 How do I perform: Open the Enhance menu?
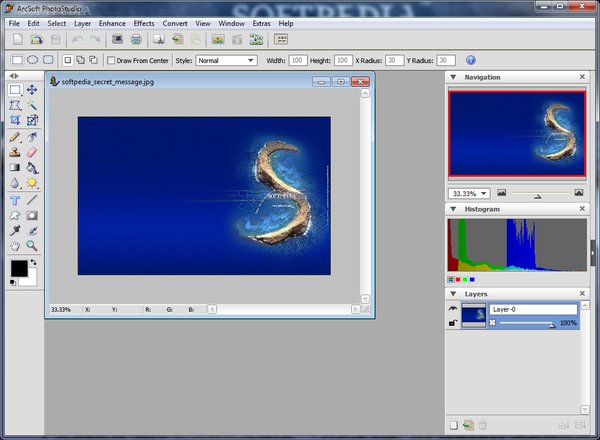point(112,22)
